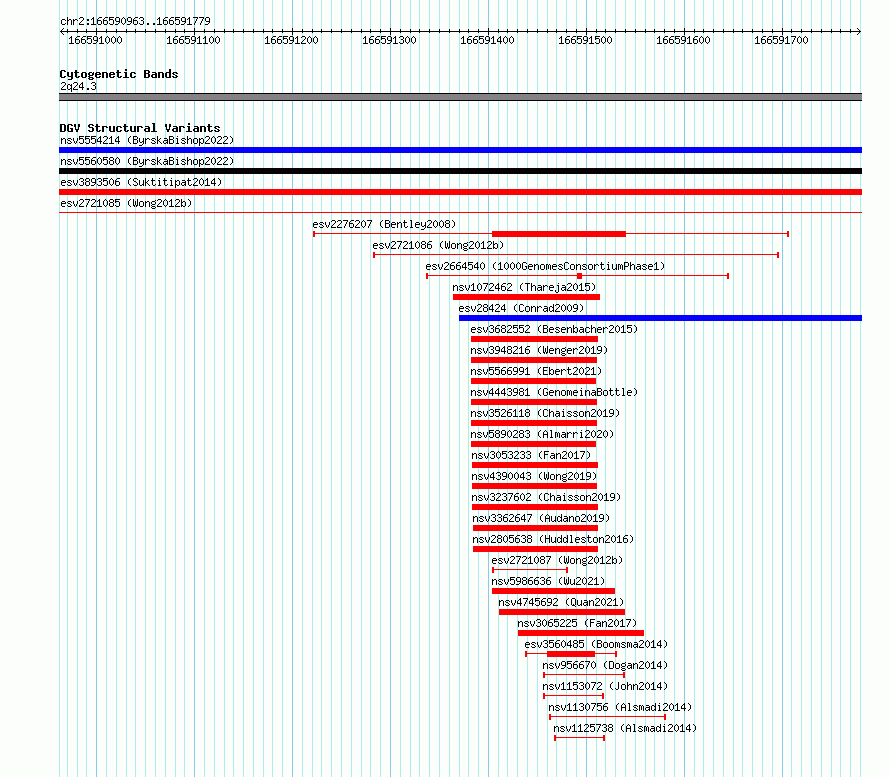
Task: Click the small red block on esv2664540
Action: pyautogui.click(x=579, y=276)
